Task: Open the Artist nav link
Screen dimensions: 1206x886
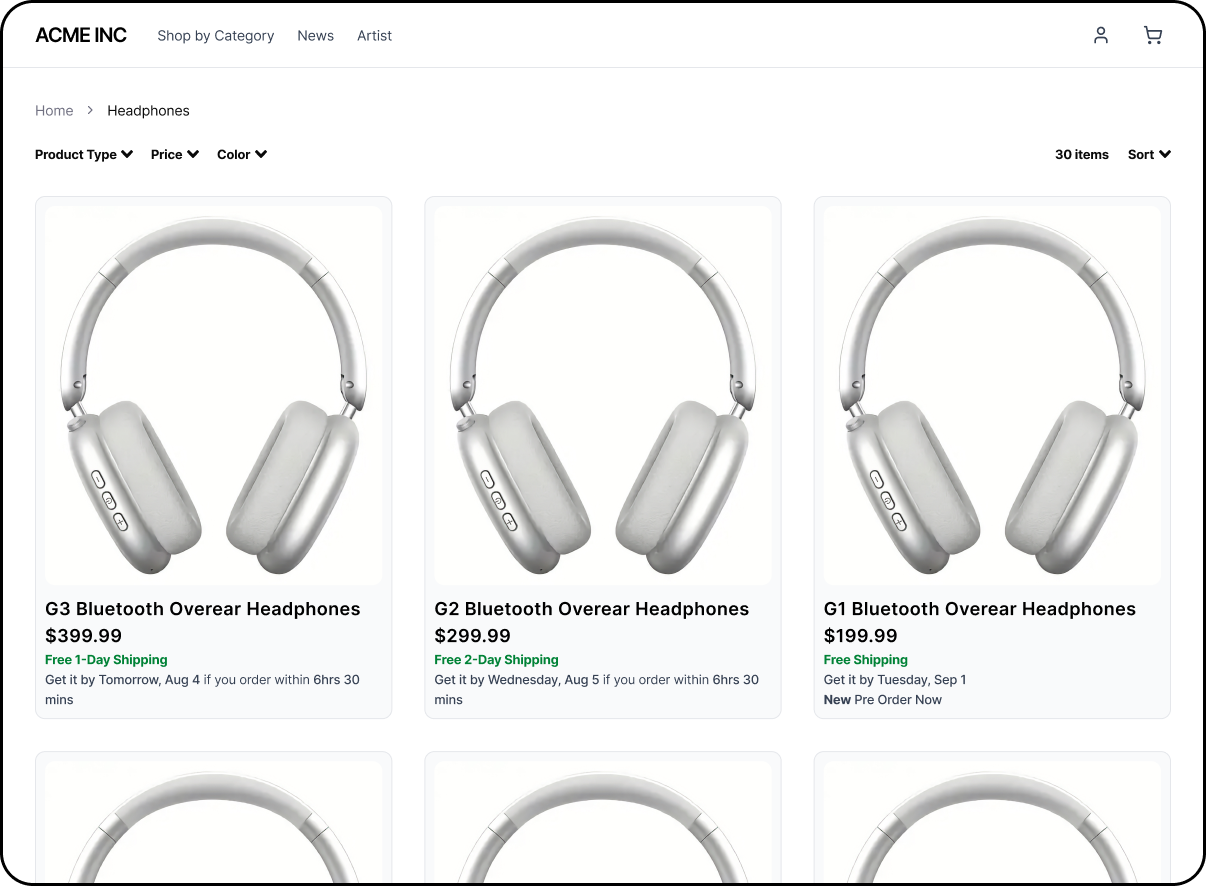Action: coord(374,35)
